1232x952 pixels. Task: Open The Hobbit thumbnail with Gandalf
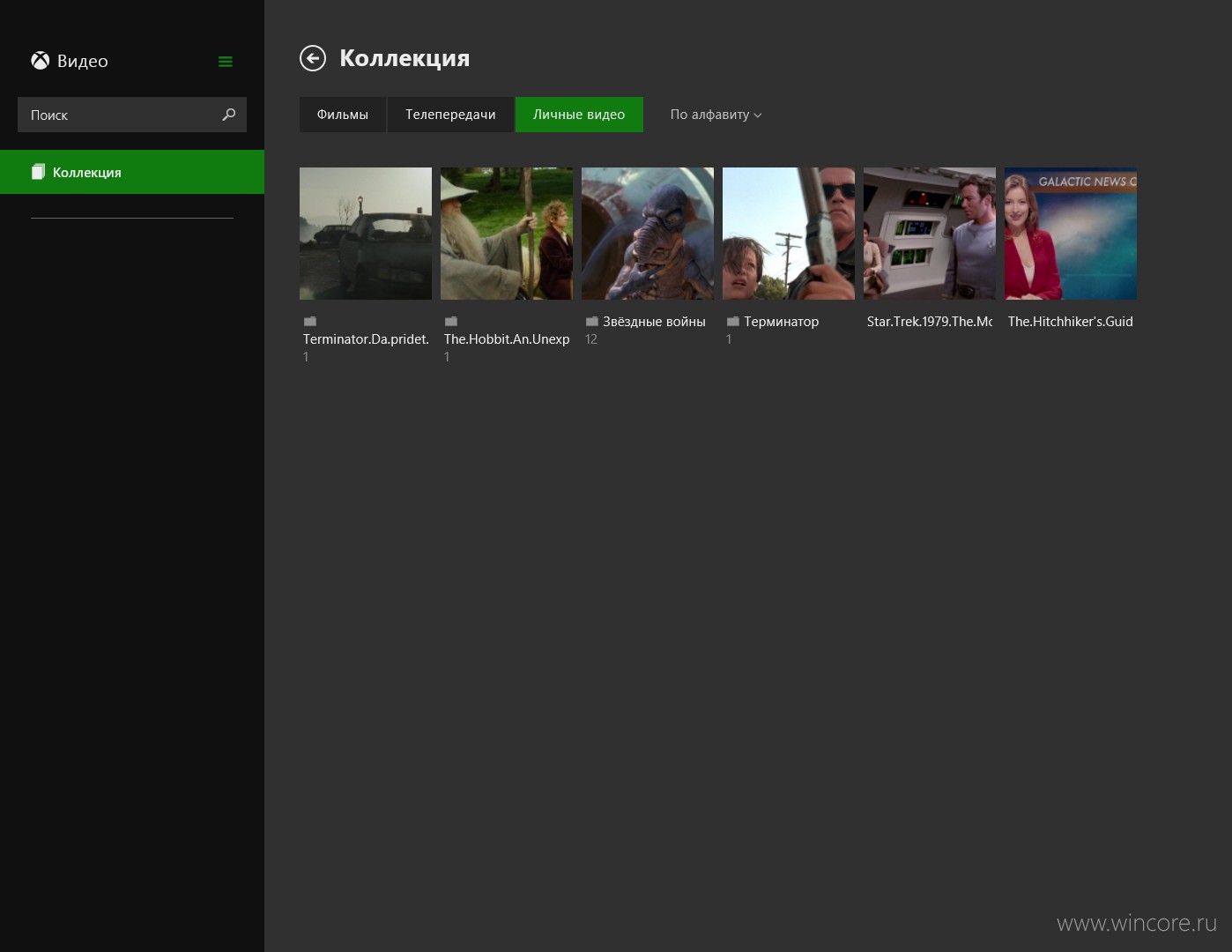click(507, 234)
